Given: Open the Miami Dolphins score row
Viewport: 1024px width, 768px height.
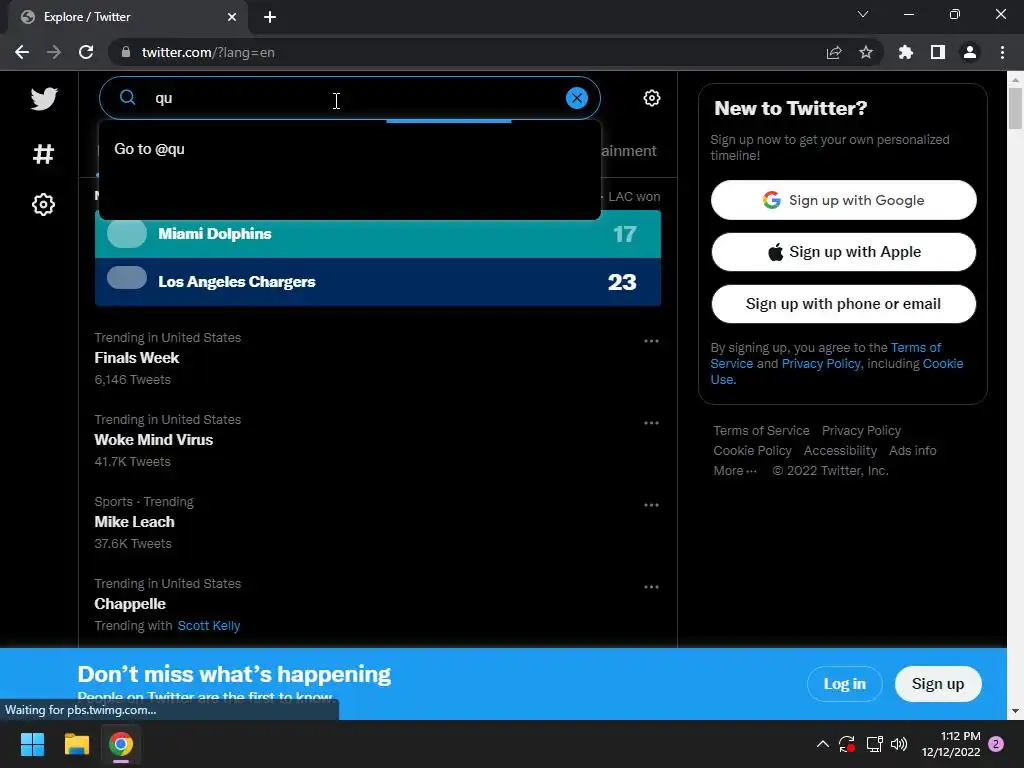Looking at the screenshot, I should [377, 234].
